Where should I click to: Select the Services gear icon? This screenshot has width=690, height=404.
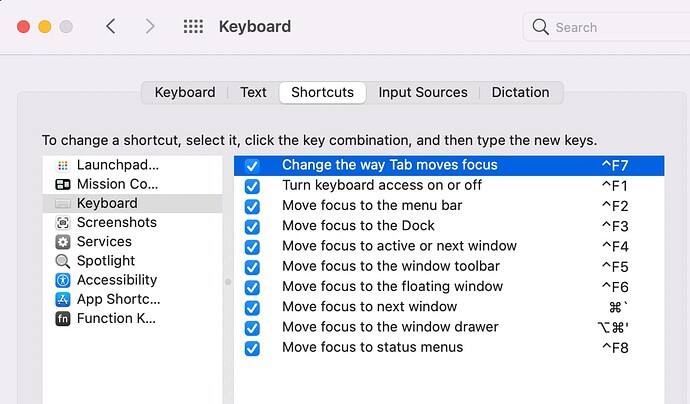pyautogui.click(x=63, y=242)
